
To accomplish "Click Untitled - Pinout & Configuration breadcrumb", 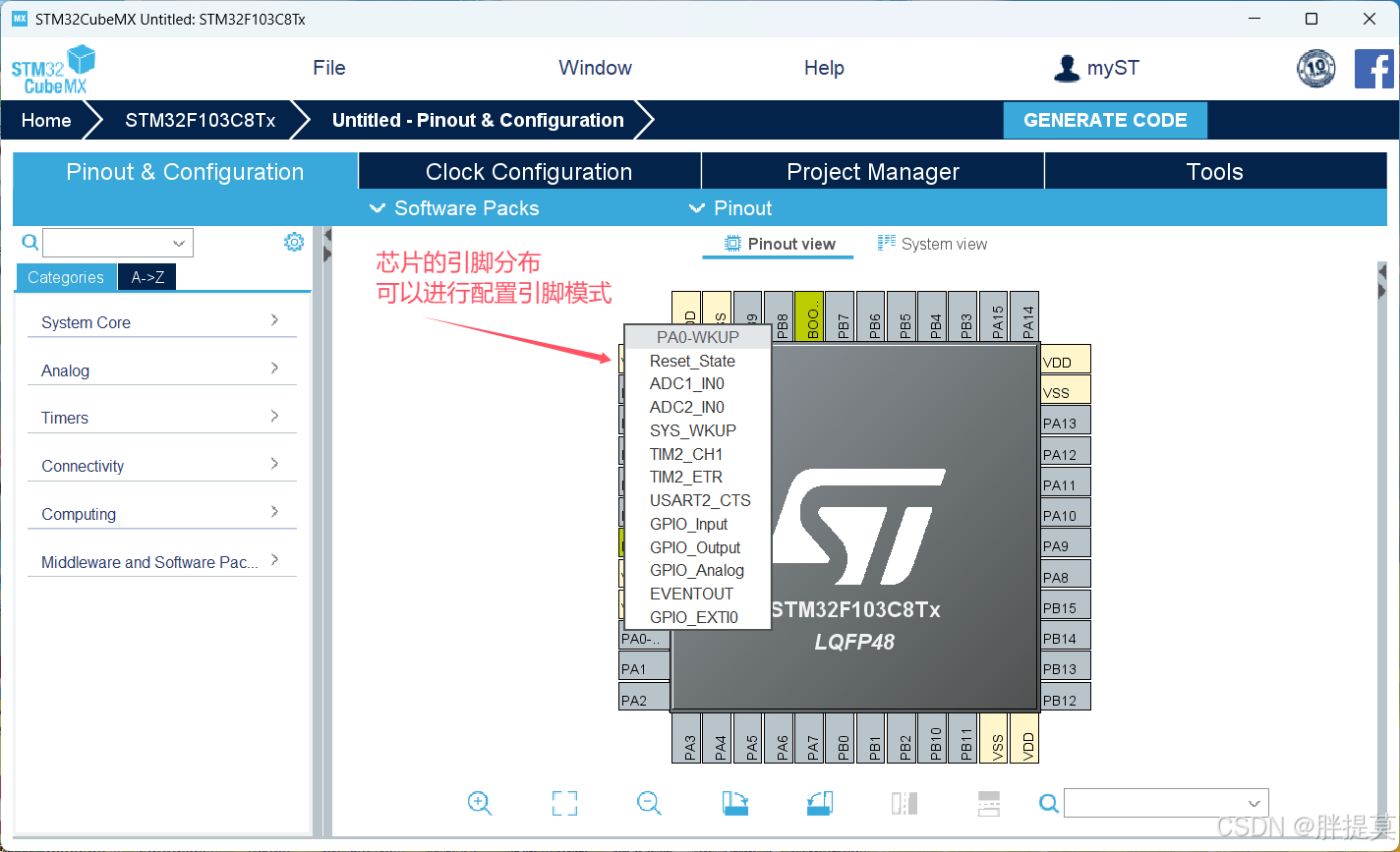I will [478, 120].
